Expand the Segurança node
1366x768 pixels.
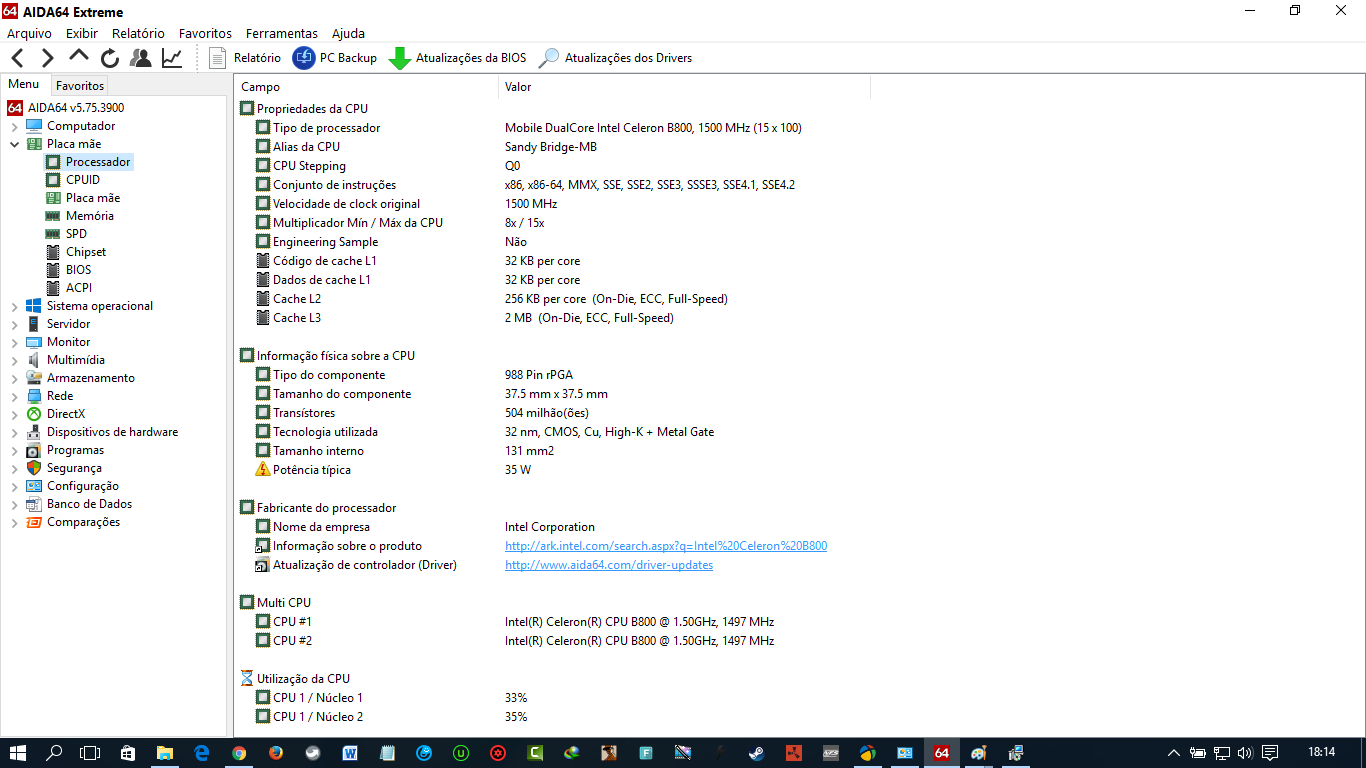[x=15, y=468]
